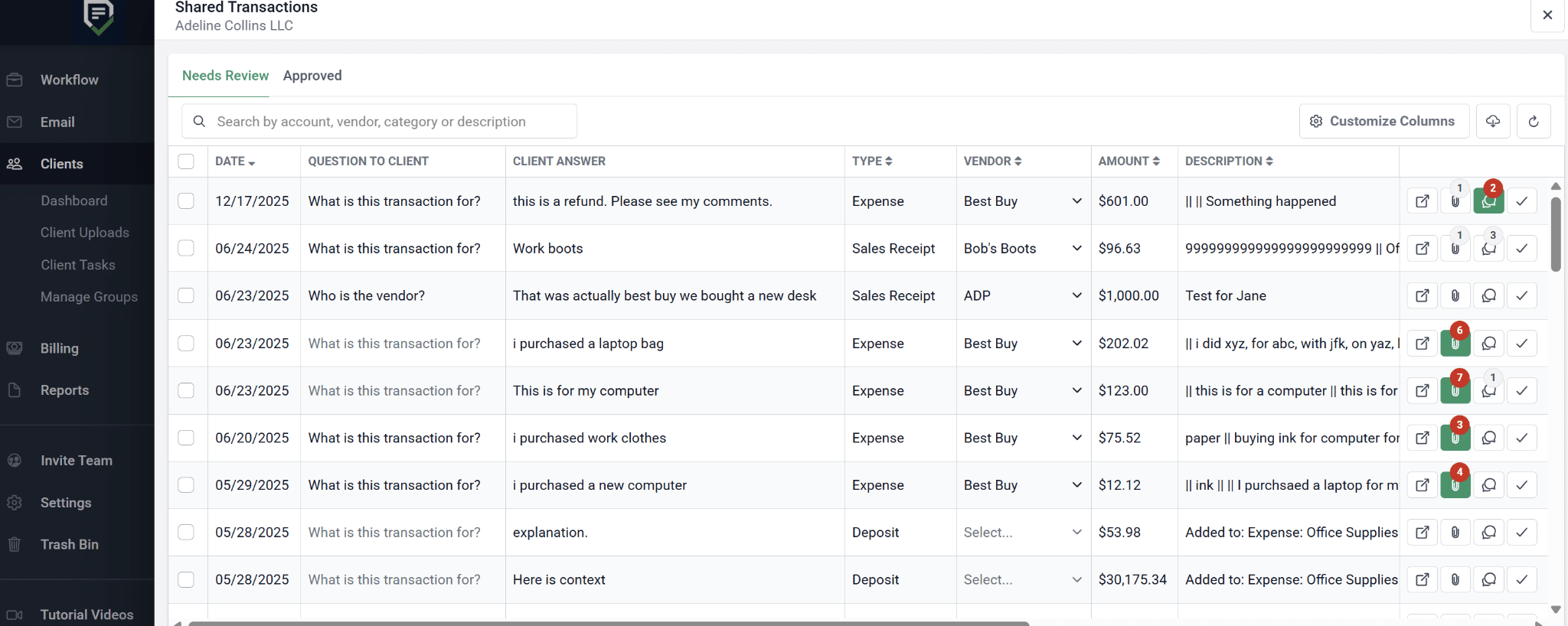Click the vertical scrollbar thumb of the table
The height and width of the screenshot is (626, 1568).
[1556, 234]
